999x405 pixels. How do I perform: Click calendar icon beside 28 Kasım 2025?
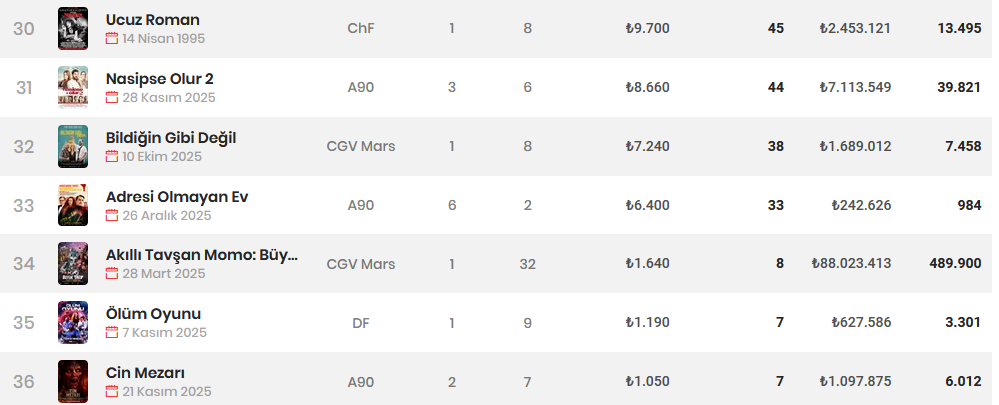[112, 97]
